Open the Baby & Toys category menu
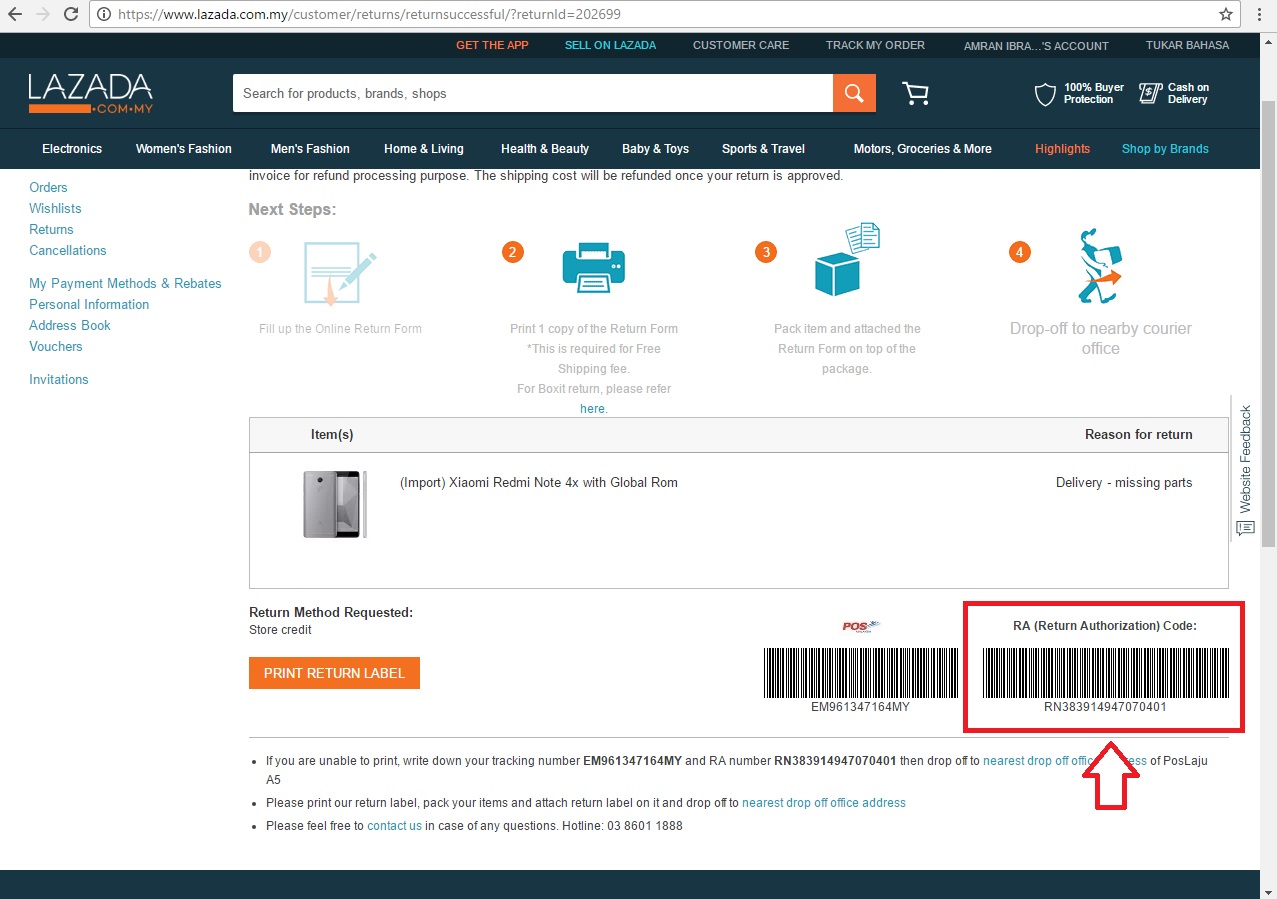 click(x=655, y=149)
